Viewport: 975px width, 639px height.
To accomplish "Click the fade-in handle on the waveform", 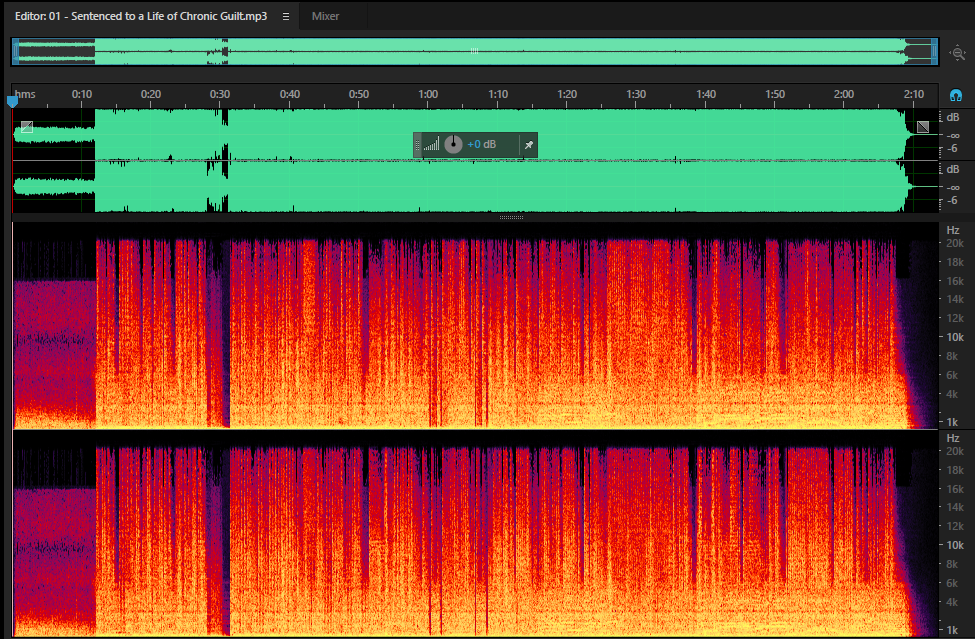I will click(27, 127).
